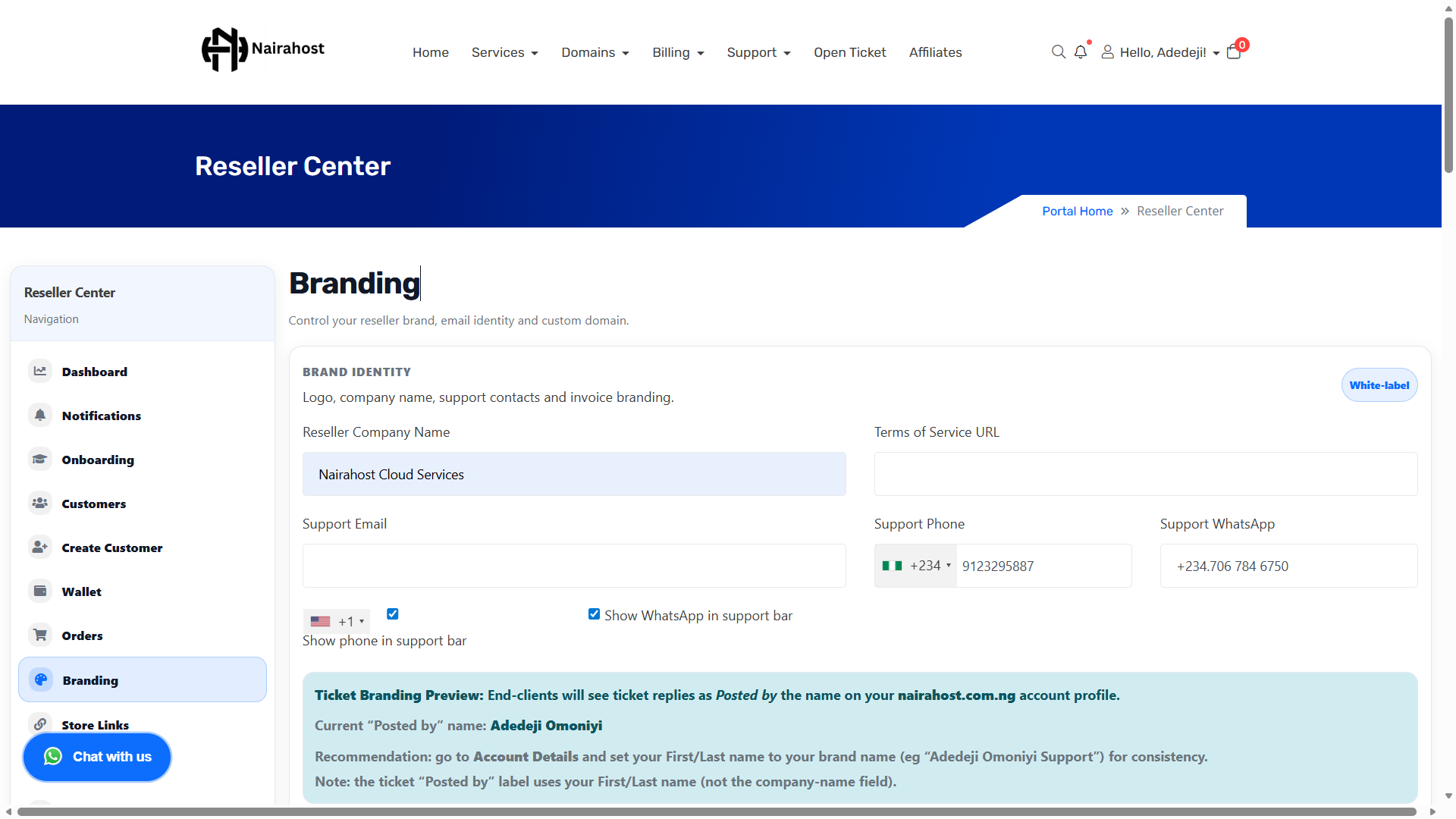
Task: Toggle Show phone in support bar checkbox
Action: (x=393, y=614)
